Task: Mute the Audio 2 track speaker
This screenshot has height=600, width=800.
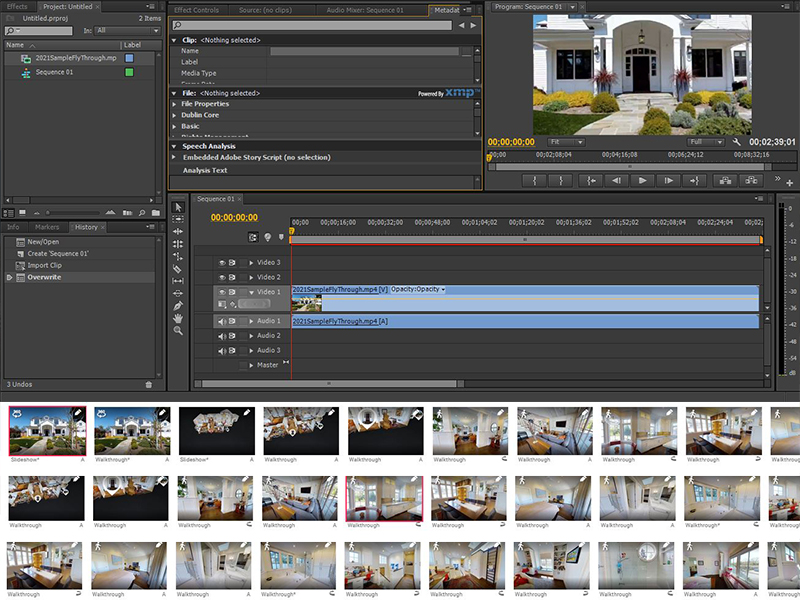Action: point(223,336)
